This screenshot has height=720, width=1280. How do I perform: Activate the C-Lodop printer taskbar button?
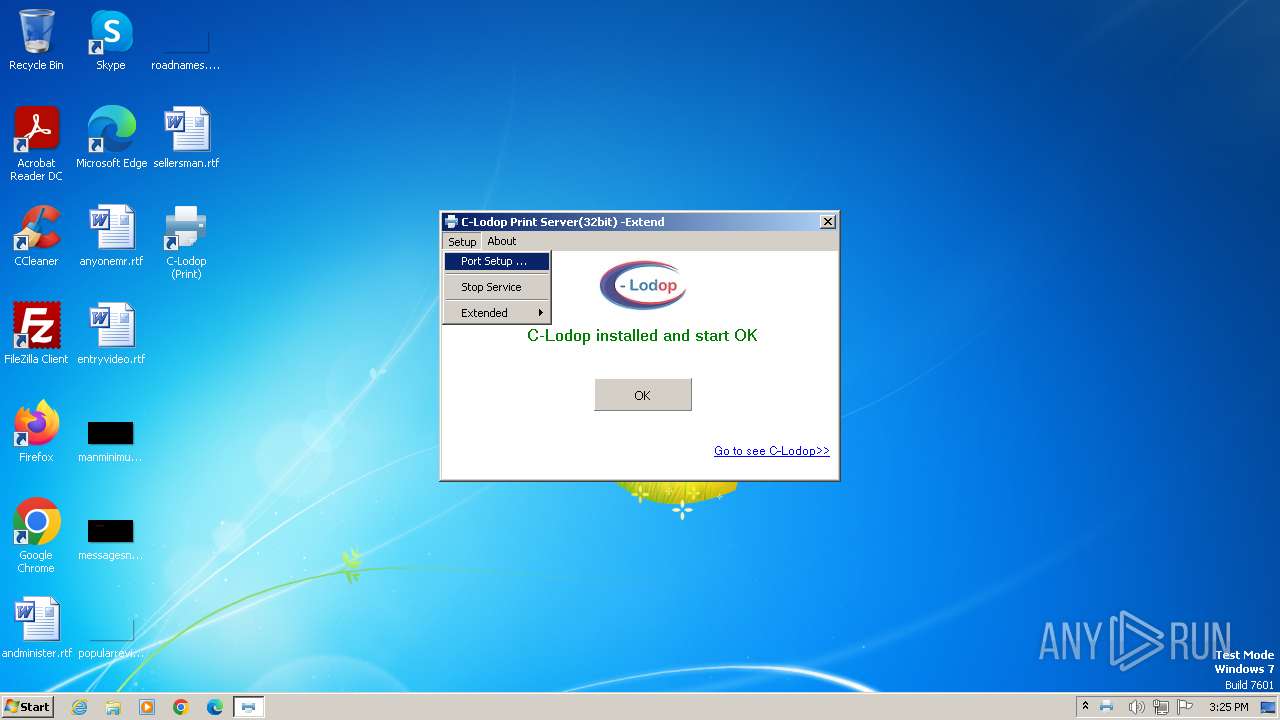248,707
